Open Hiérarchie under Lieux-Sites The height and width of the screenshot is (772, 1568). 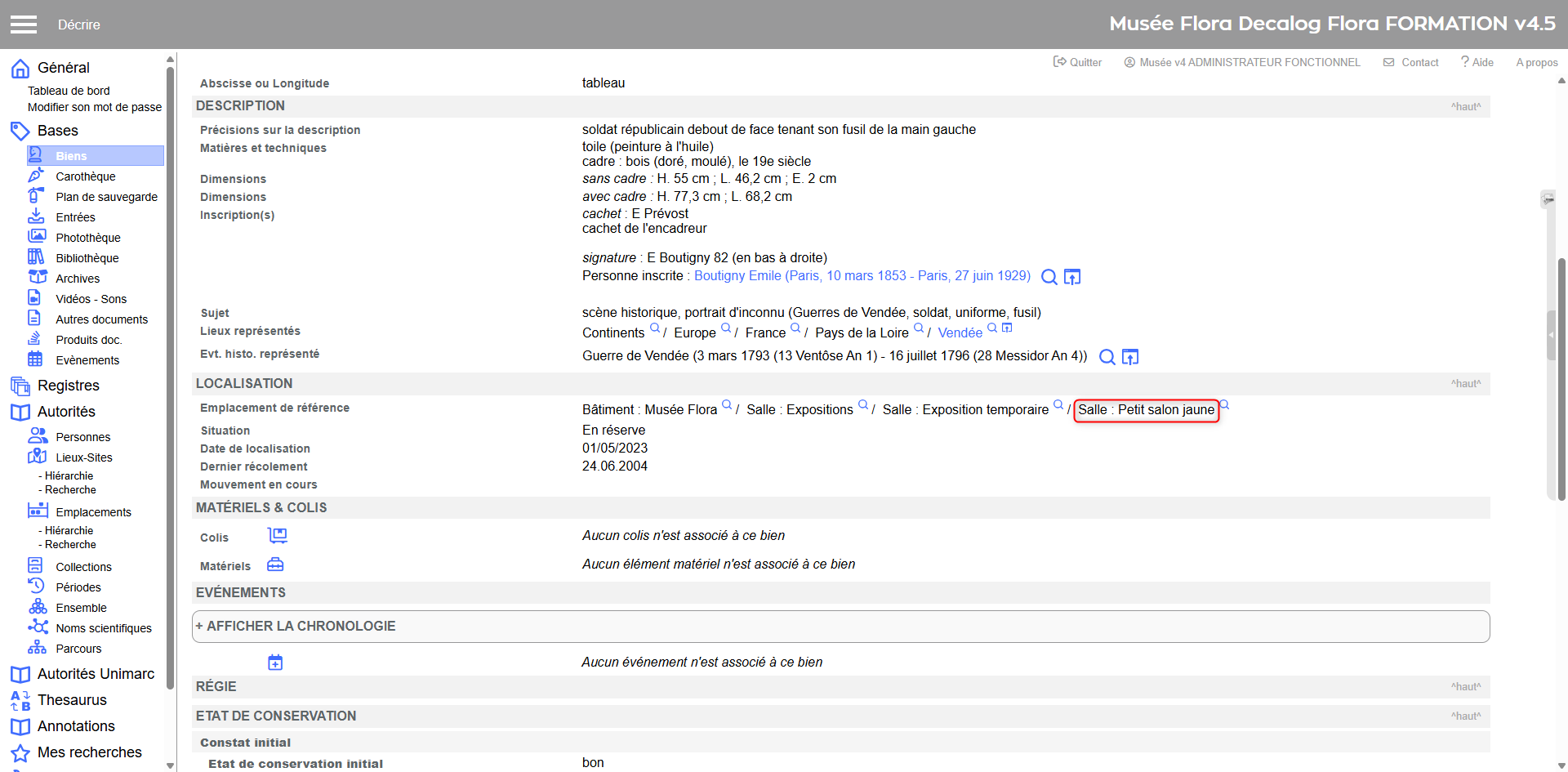coord(69,476)
